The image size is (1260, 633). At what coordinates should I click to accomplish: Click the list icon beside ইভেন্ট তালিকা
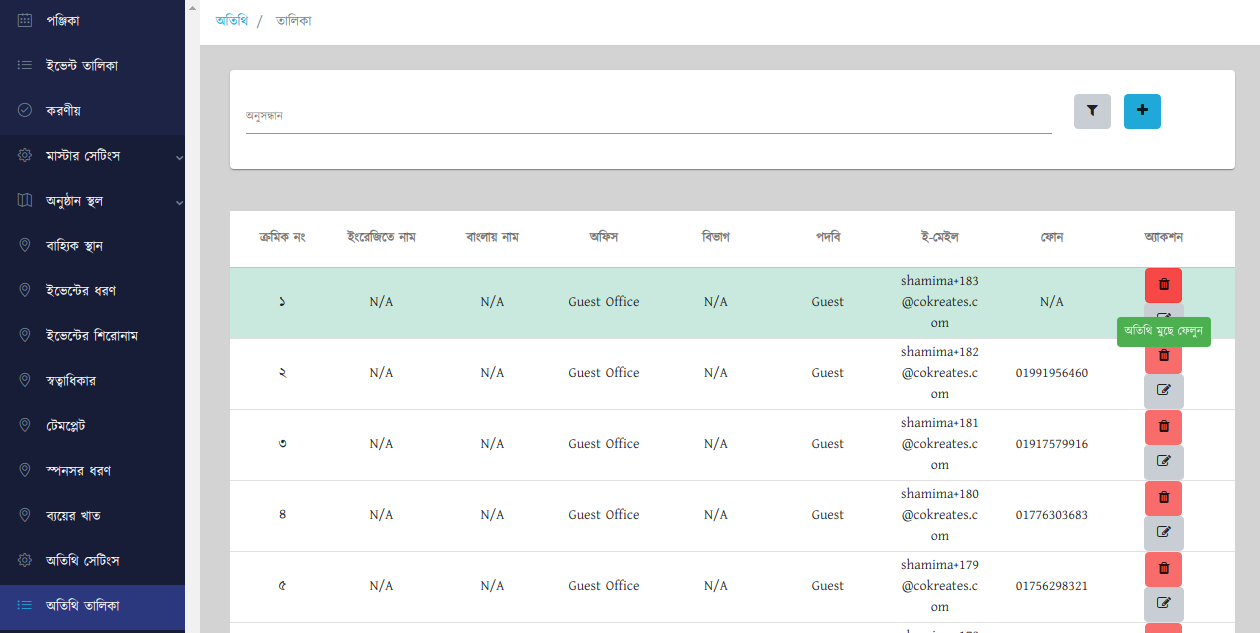click(x=25, y=65)
